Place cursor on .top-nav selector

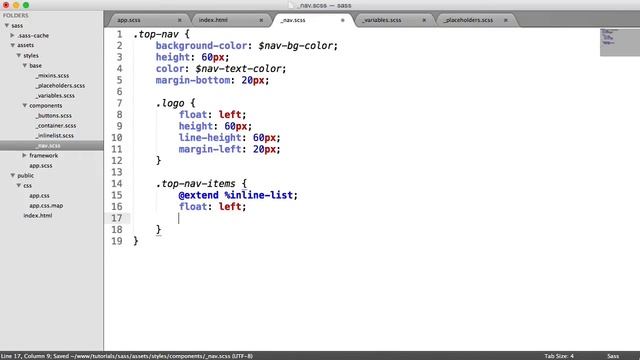point(156,34)
